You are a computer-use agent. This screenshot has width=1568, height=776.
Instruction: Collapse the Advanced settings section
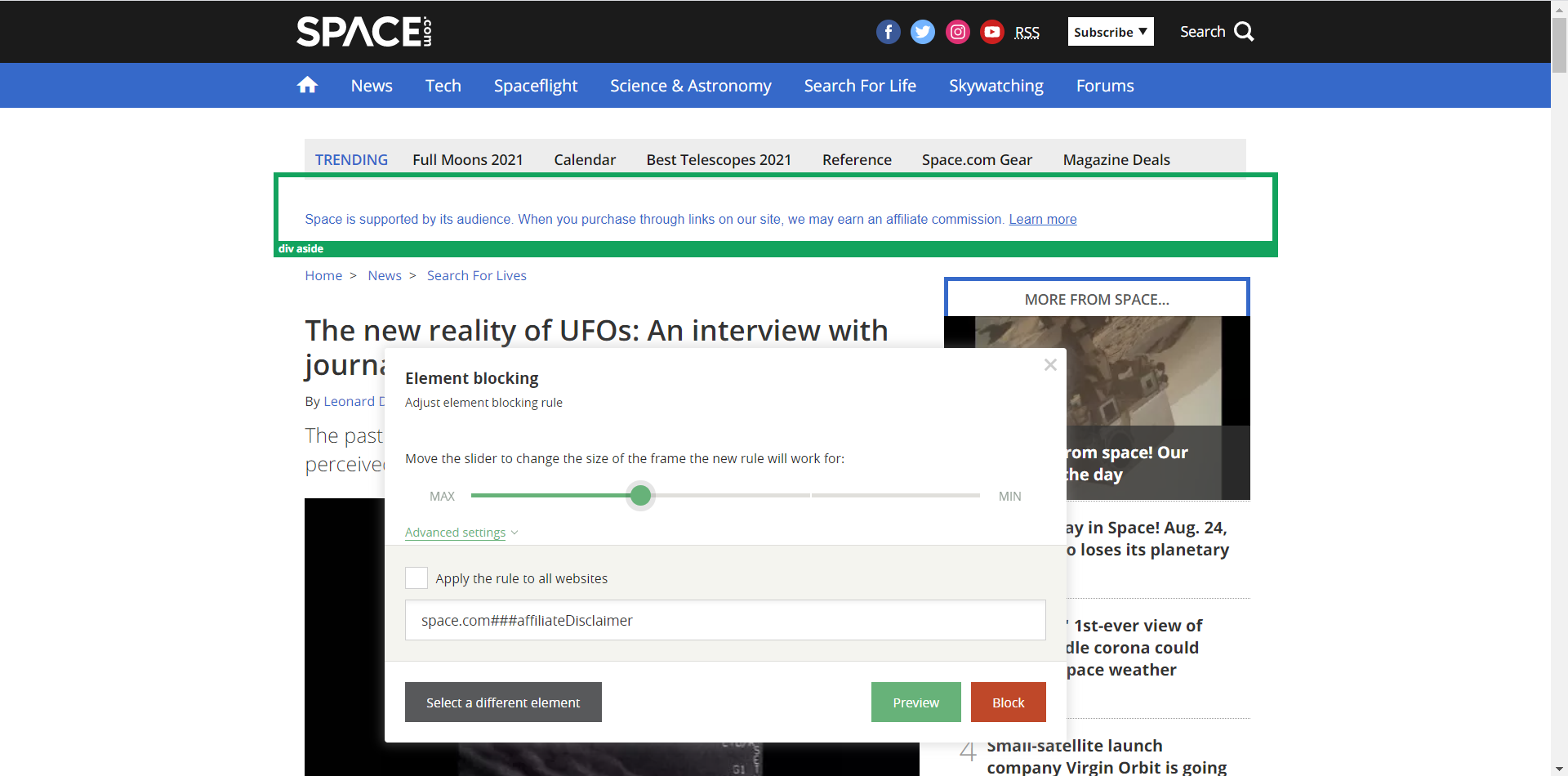click(461, 533)
